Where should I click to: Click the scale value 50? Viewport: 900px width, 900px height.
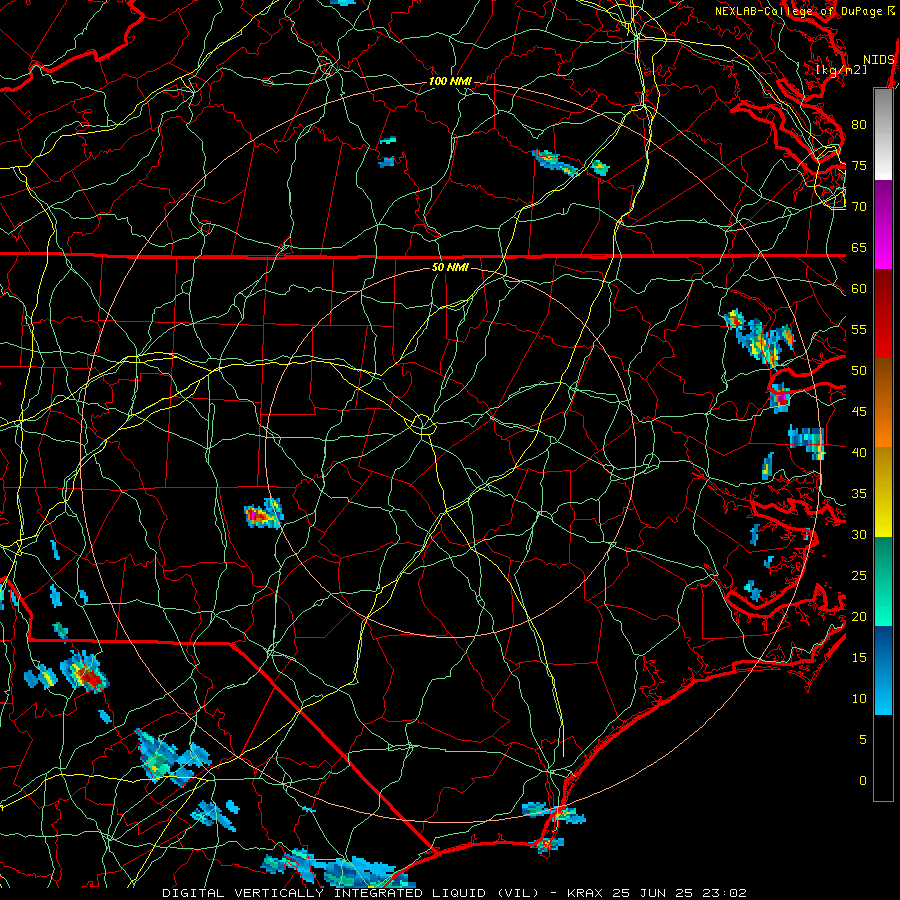click(859, 371)
